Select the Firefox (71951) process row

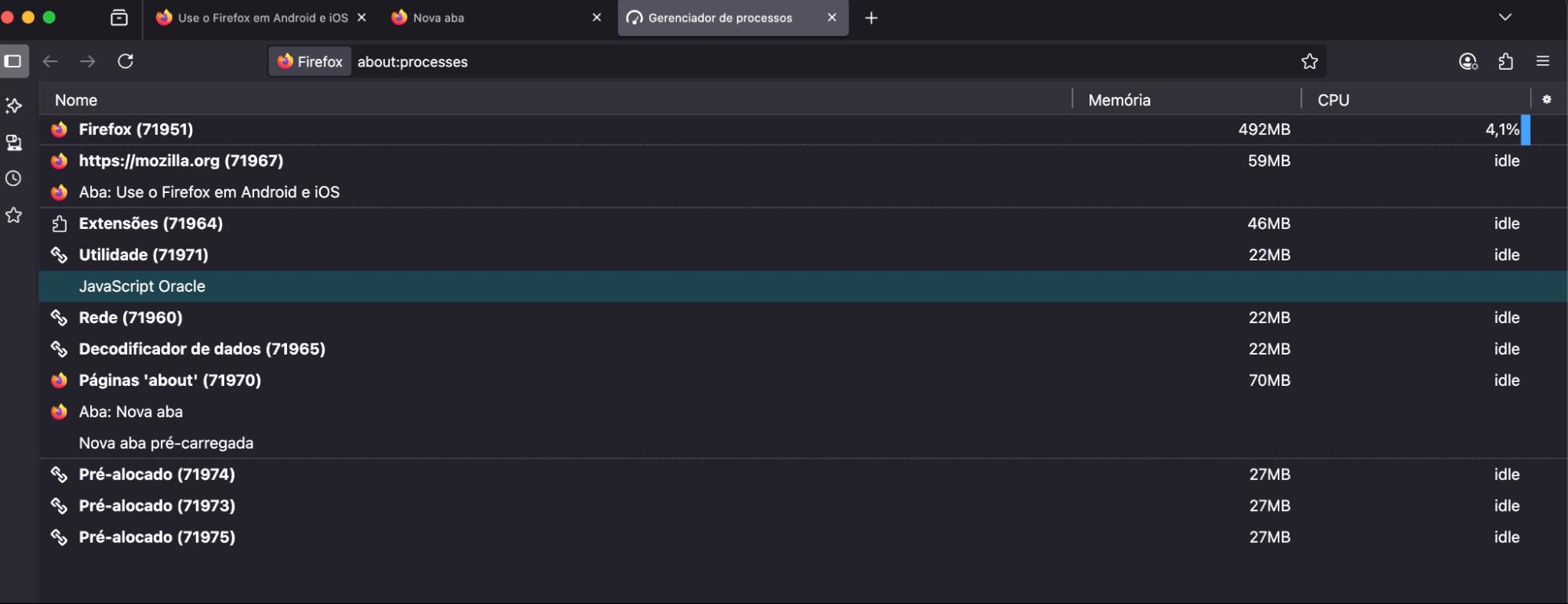(803, 129)
